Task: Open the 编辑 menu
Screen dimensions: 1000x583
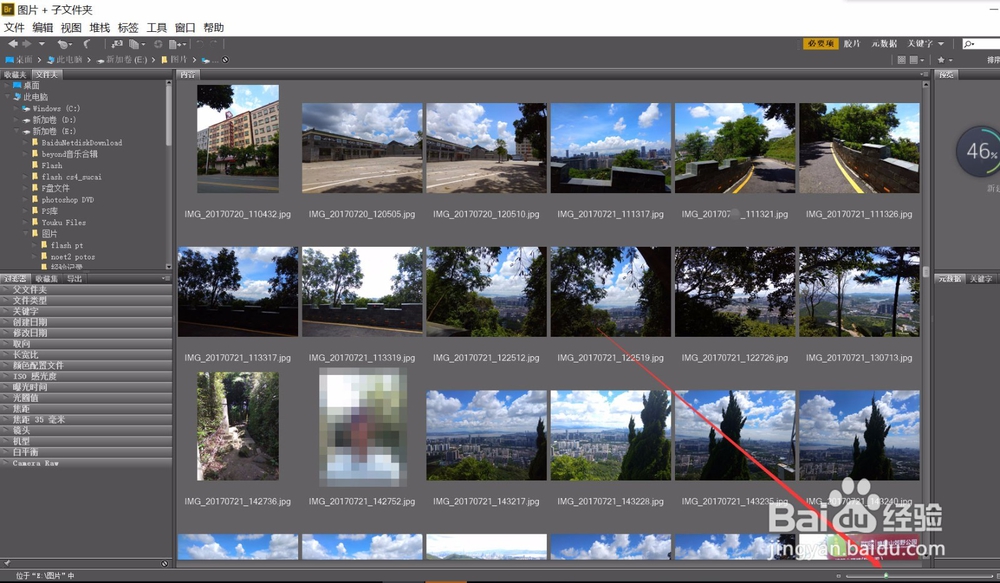Action: point(43,27)
